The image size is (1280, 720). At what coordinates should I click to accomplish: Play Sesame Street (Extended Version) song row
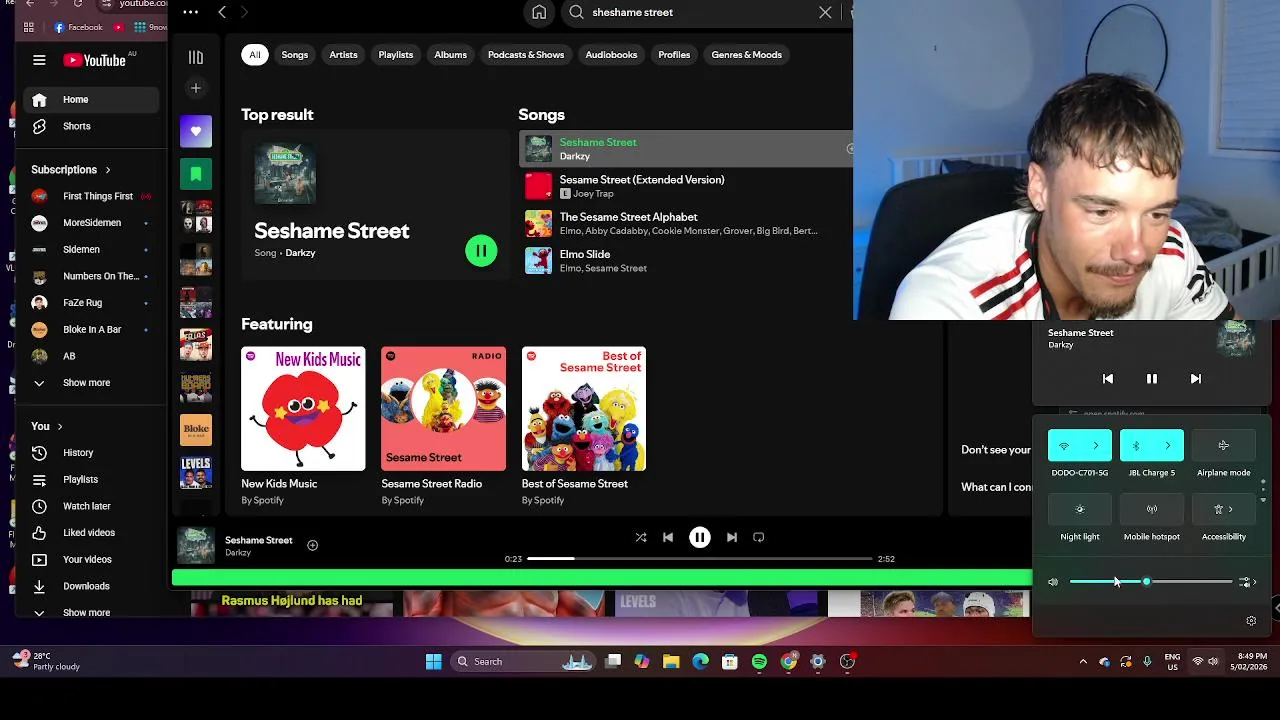pos(685,186)
